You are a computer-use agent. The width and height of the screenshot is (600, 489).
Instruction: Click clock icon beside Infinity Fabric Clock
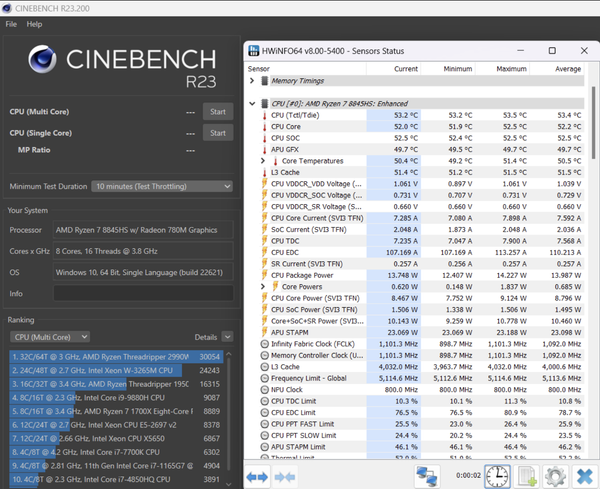point(264,344)
